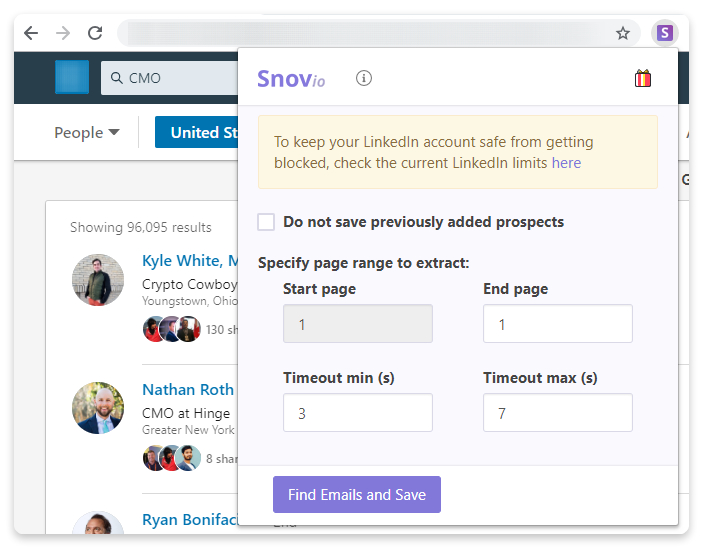Click the info icon beside Snov.io logo
Viewport: 703px width, 548px height.
click(364, 78)
